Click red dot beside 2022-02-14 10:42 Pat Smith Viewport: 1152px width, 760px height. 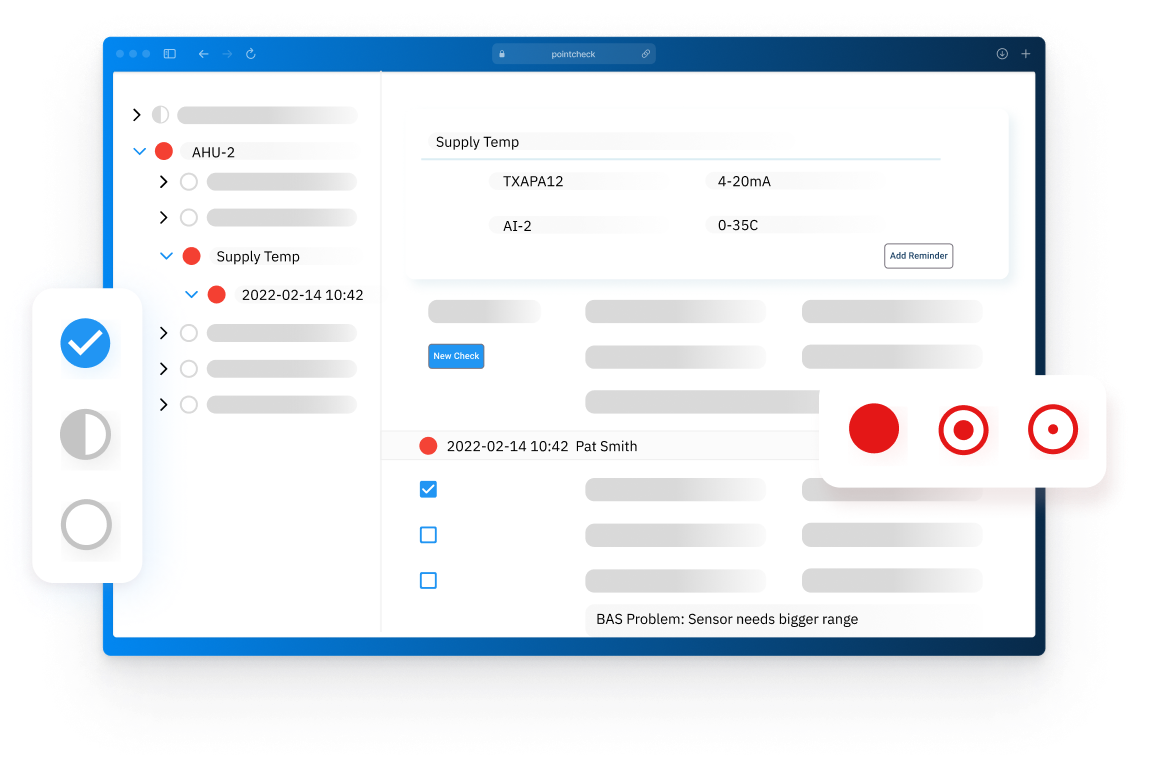point(428,445)
